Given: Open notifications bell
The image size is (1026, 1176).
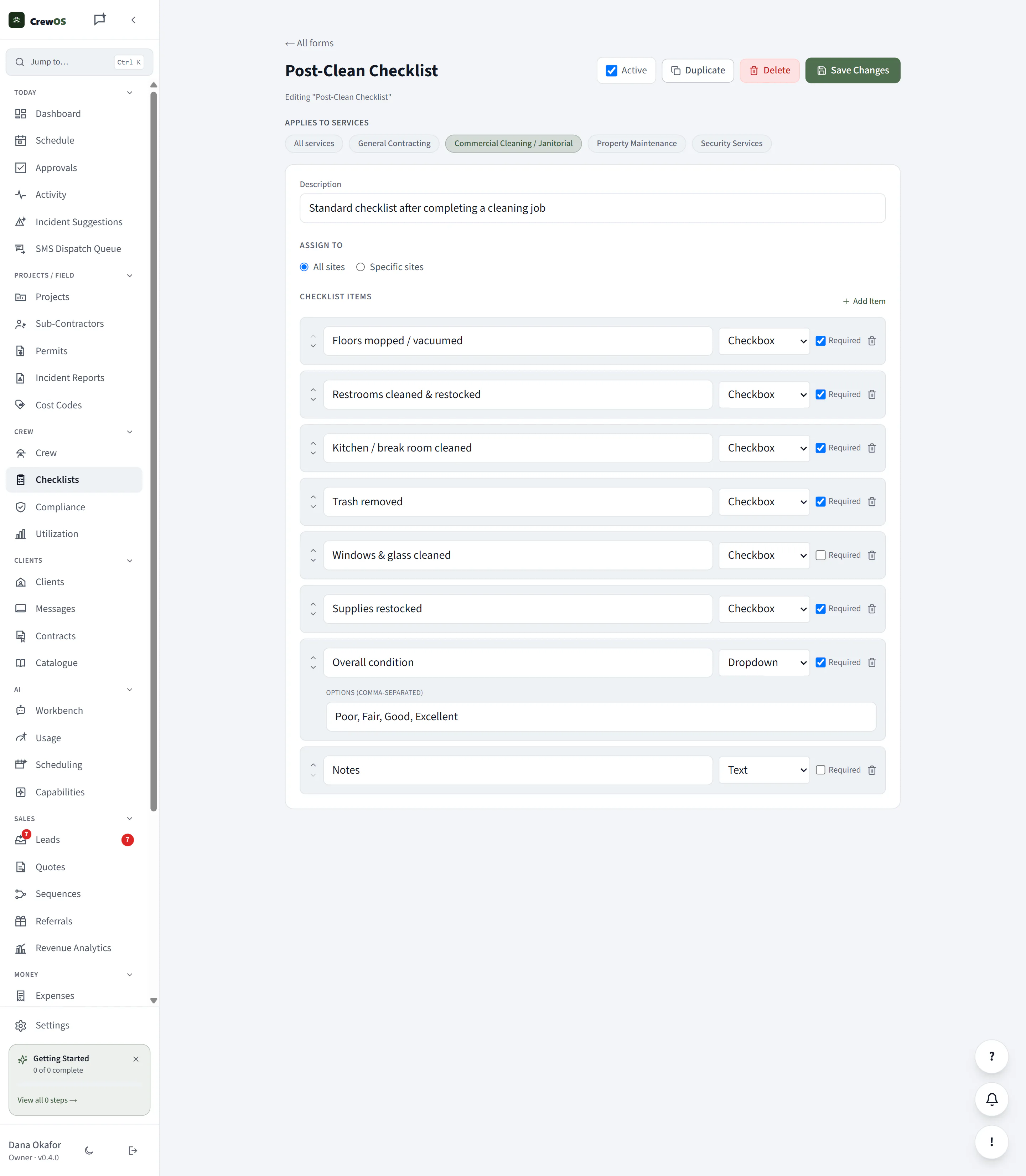Looking at the screenshot, I should click(991, 1099).
